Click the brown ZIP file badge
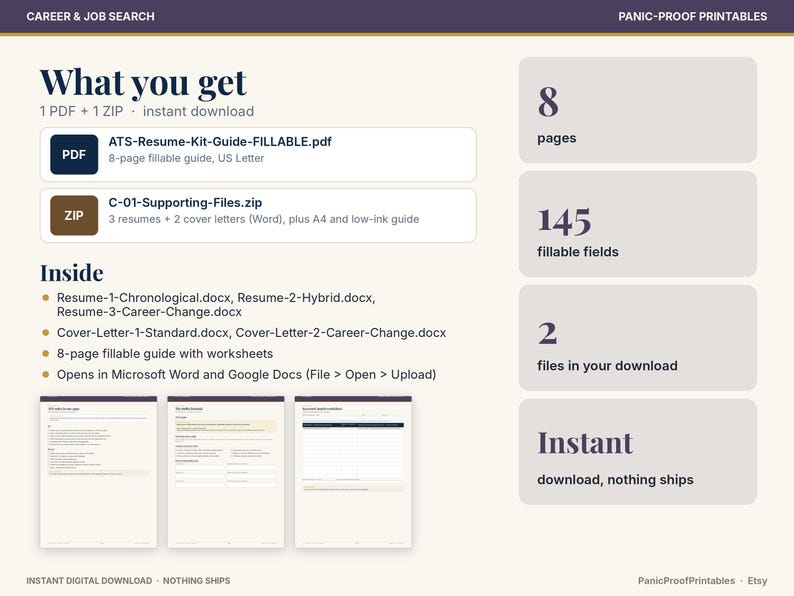Image resolution: width=794 pixels, height=596 pixels. tap(74, 215)
